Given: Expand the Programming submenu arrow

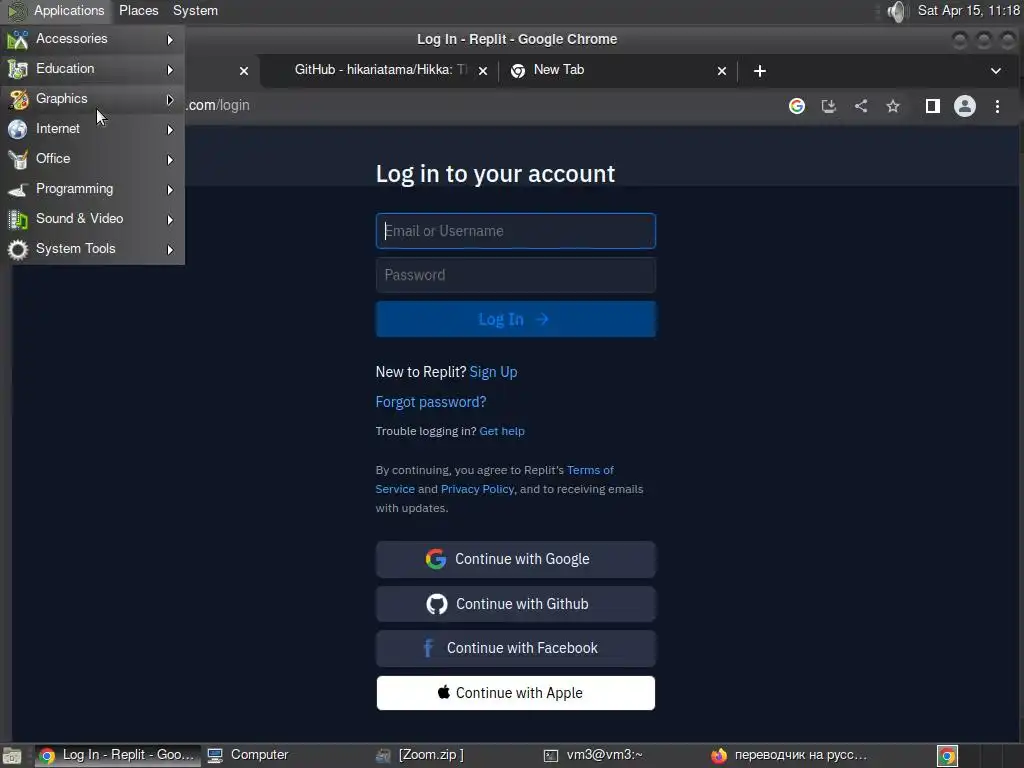Looking at the screenshot, I should pyautogui.click(x=170, y=190).
